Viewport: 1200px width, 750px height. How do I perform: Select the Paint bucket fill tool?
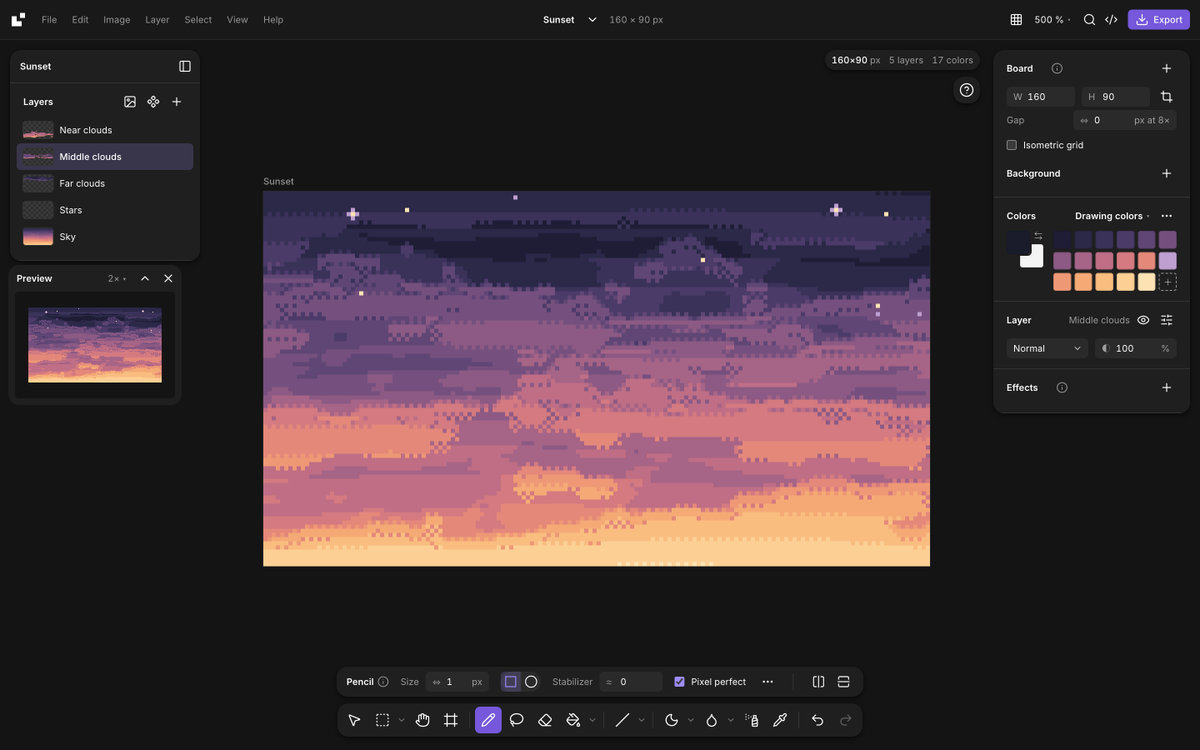tap(573, 720)
